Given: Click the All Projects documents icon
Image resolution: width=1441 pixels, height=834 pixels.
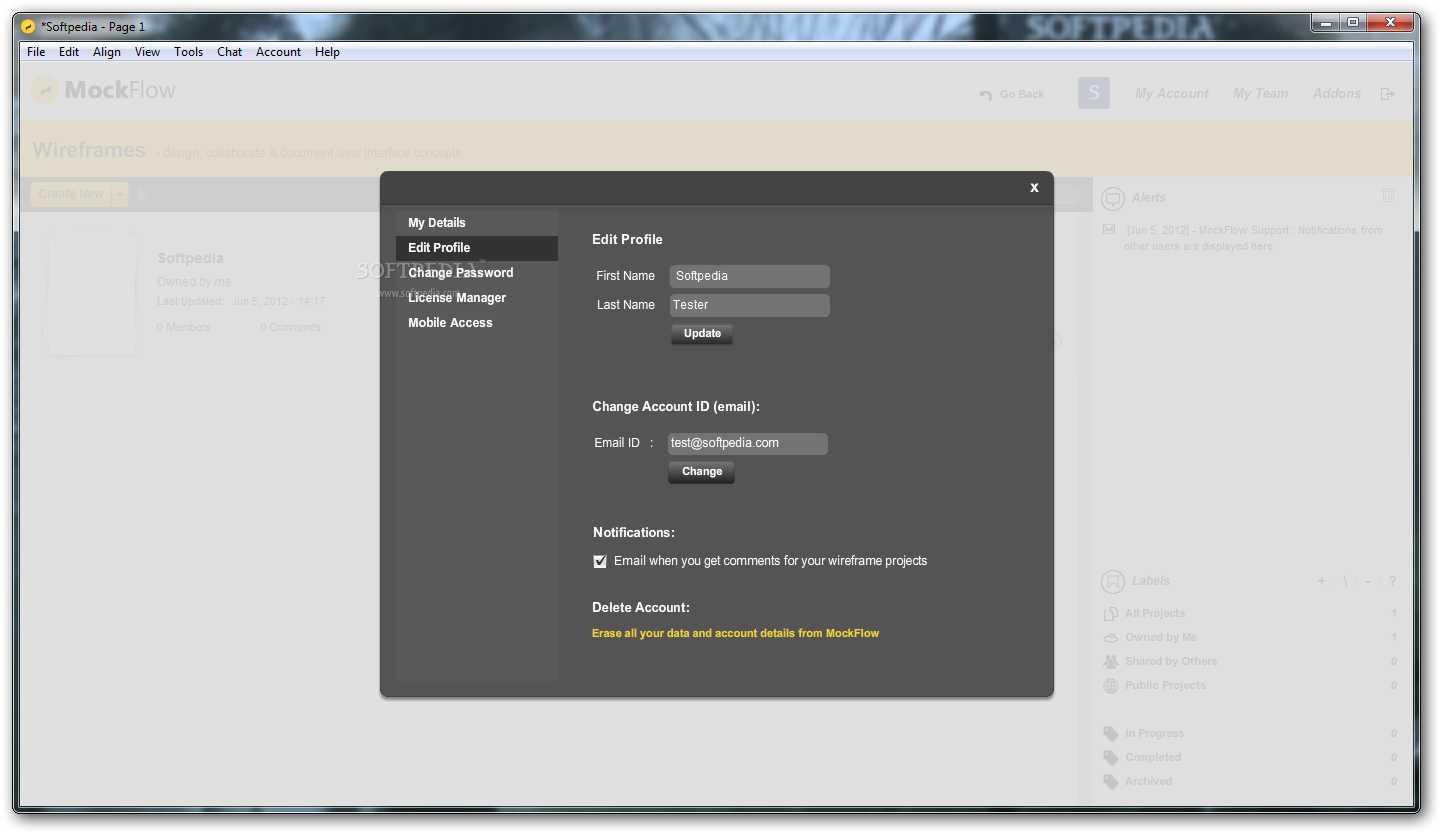Looking at the screenshot, I should click(1110, 614).
